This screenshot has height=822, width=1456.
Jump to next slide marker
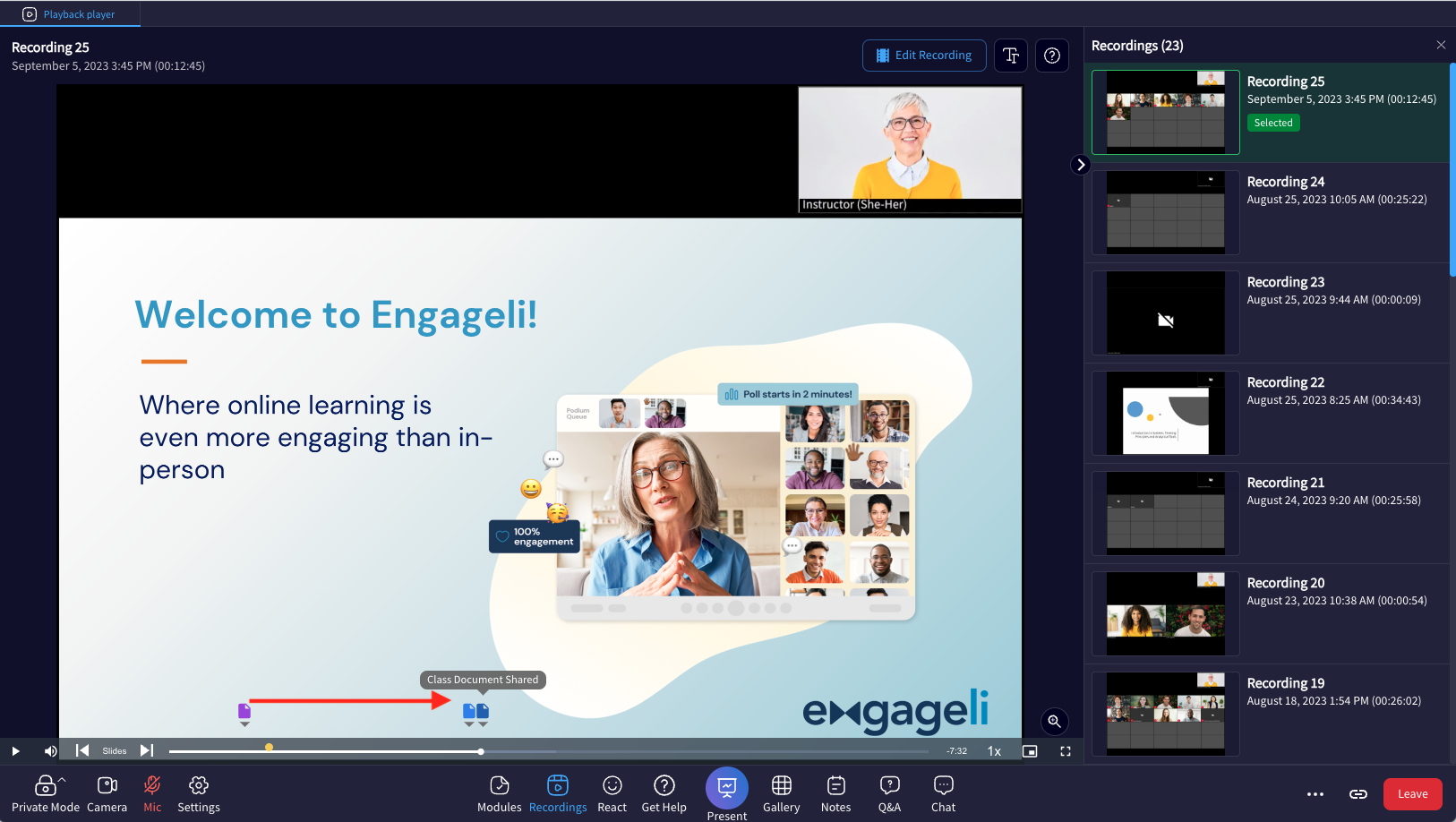[147, 750]
